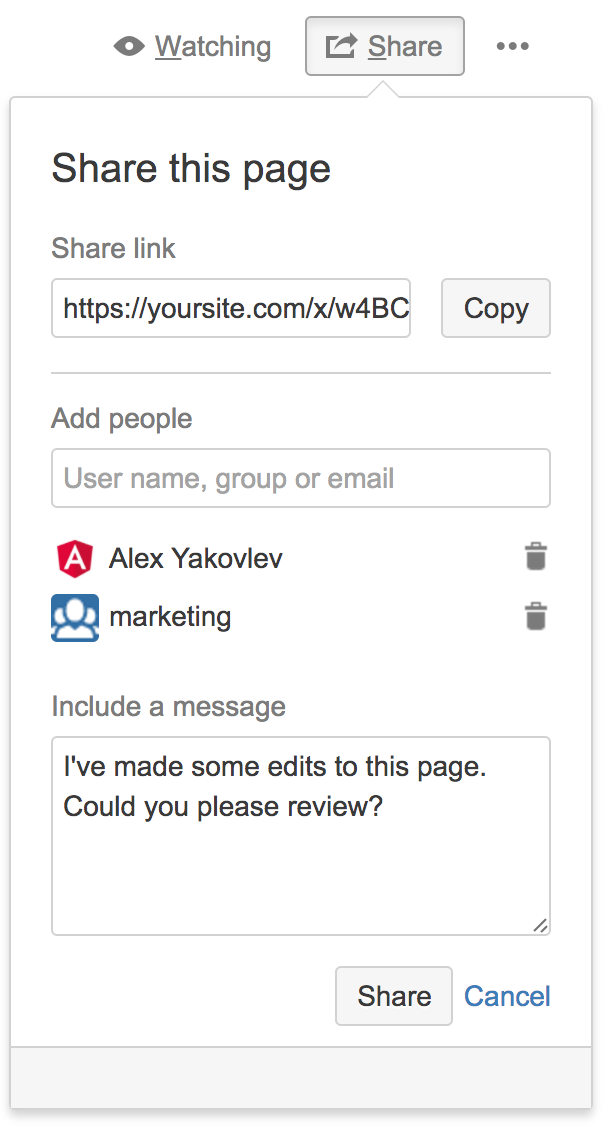Focus the user name, group or email field
Image resolution: width=604 pixels, height=1132 pixels.
(301, 478)
